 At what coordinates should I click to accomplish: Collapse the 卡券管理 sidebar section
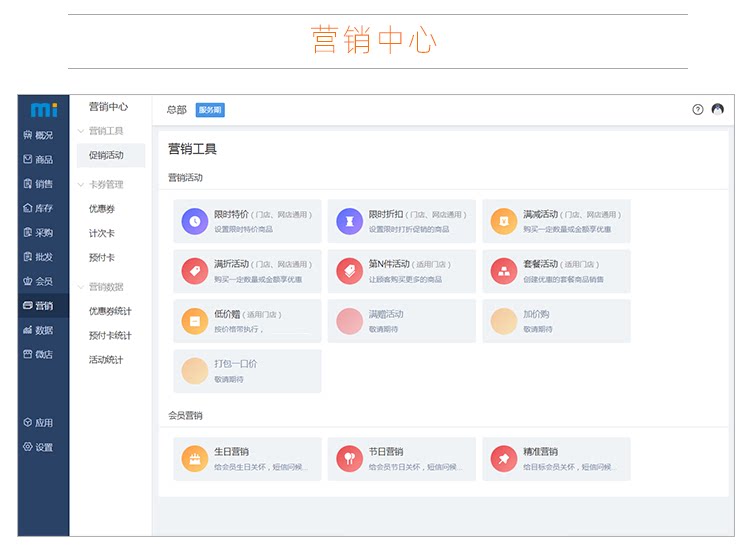pos(81,185)
